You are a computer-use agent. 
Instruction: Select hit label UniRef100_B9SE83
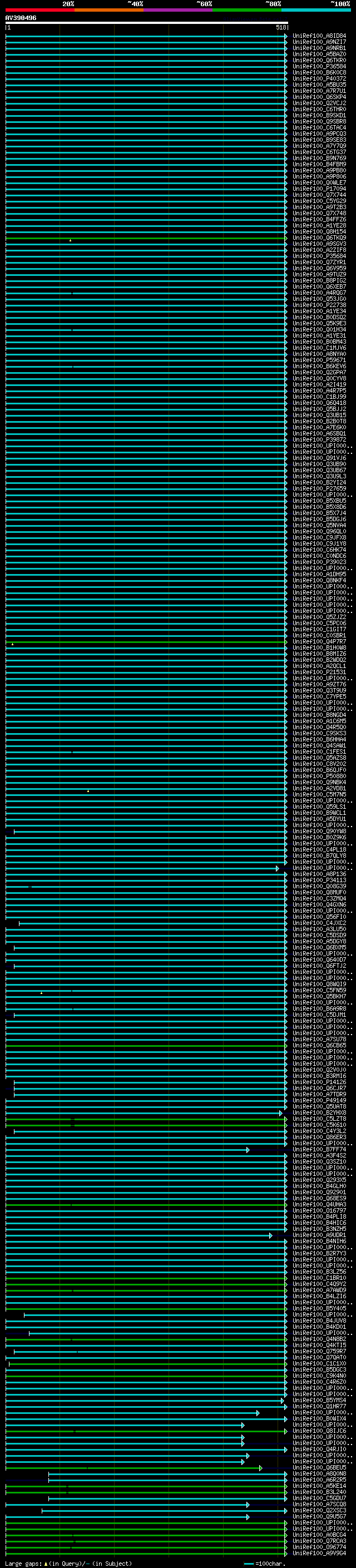(319, 140)
